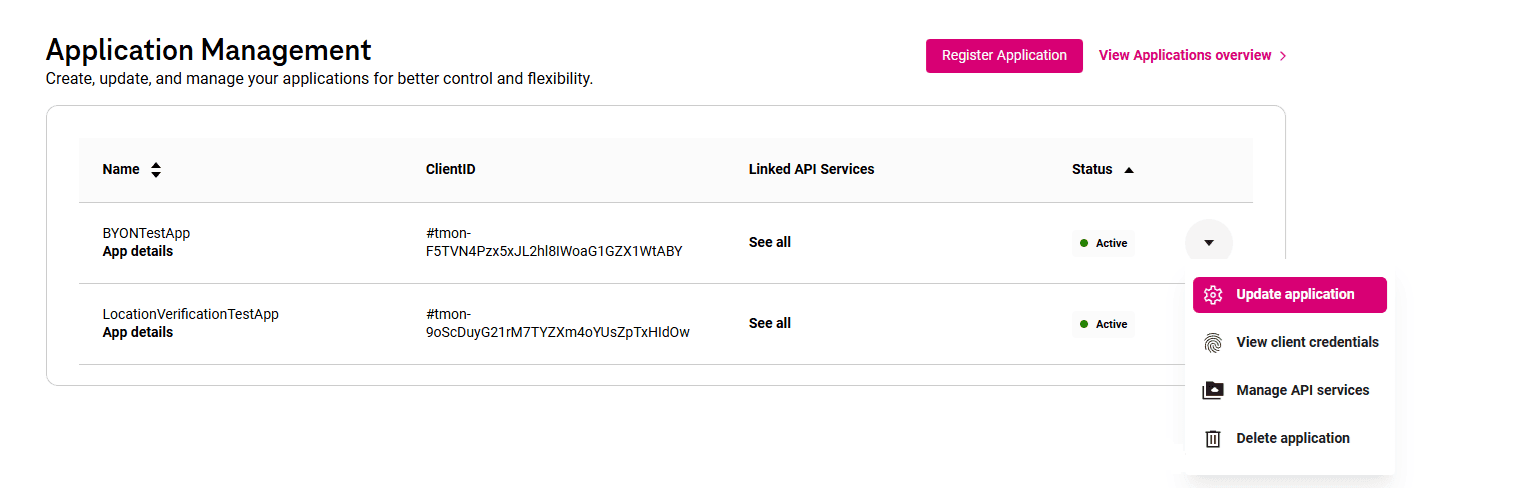Open App details for BYONTestApp
This screenshot has height=504, width=1536.
pos(138,252)
